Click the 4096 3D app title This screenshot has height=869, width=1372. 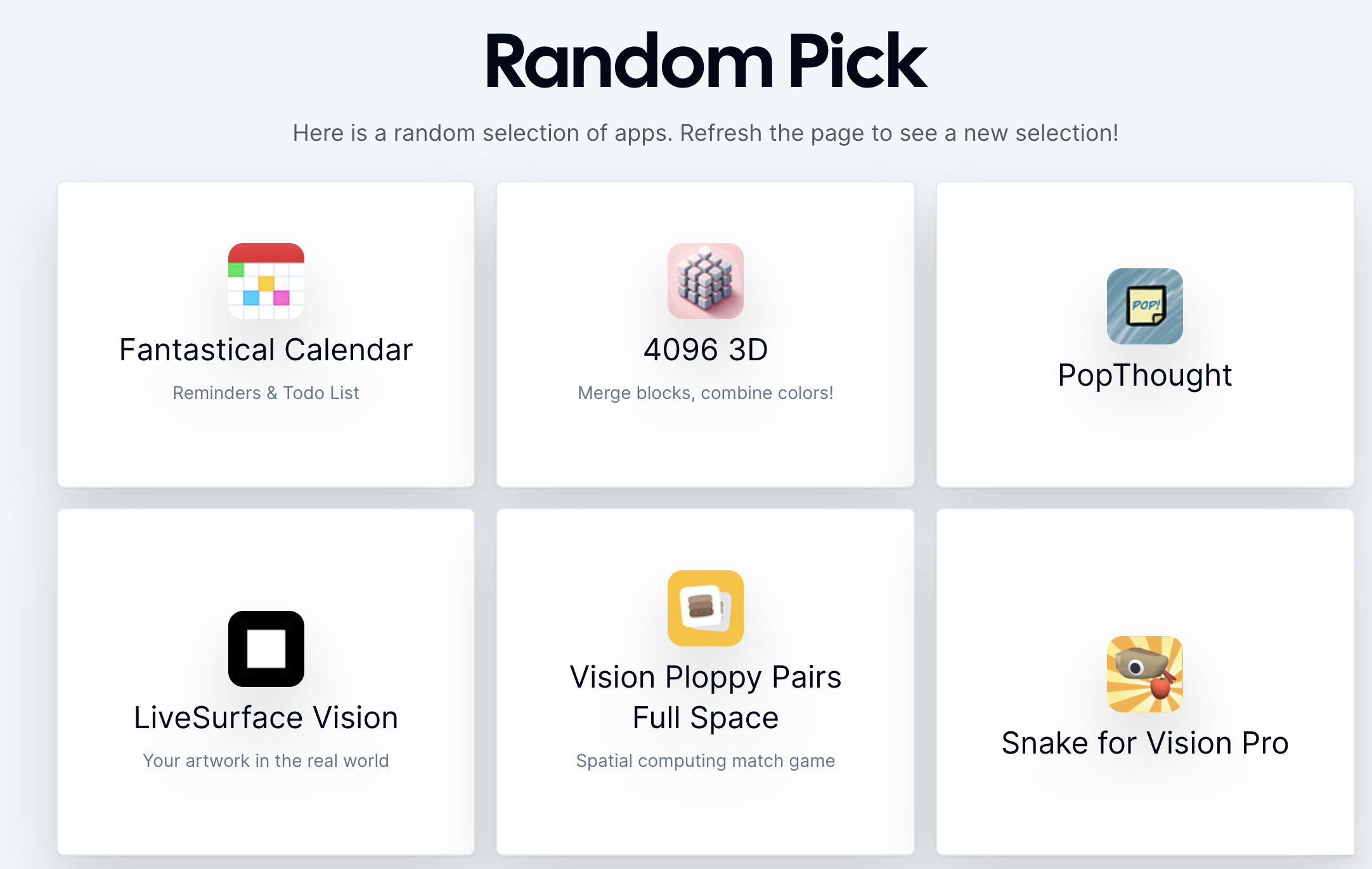[x=705, y=350]
